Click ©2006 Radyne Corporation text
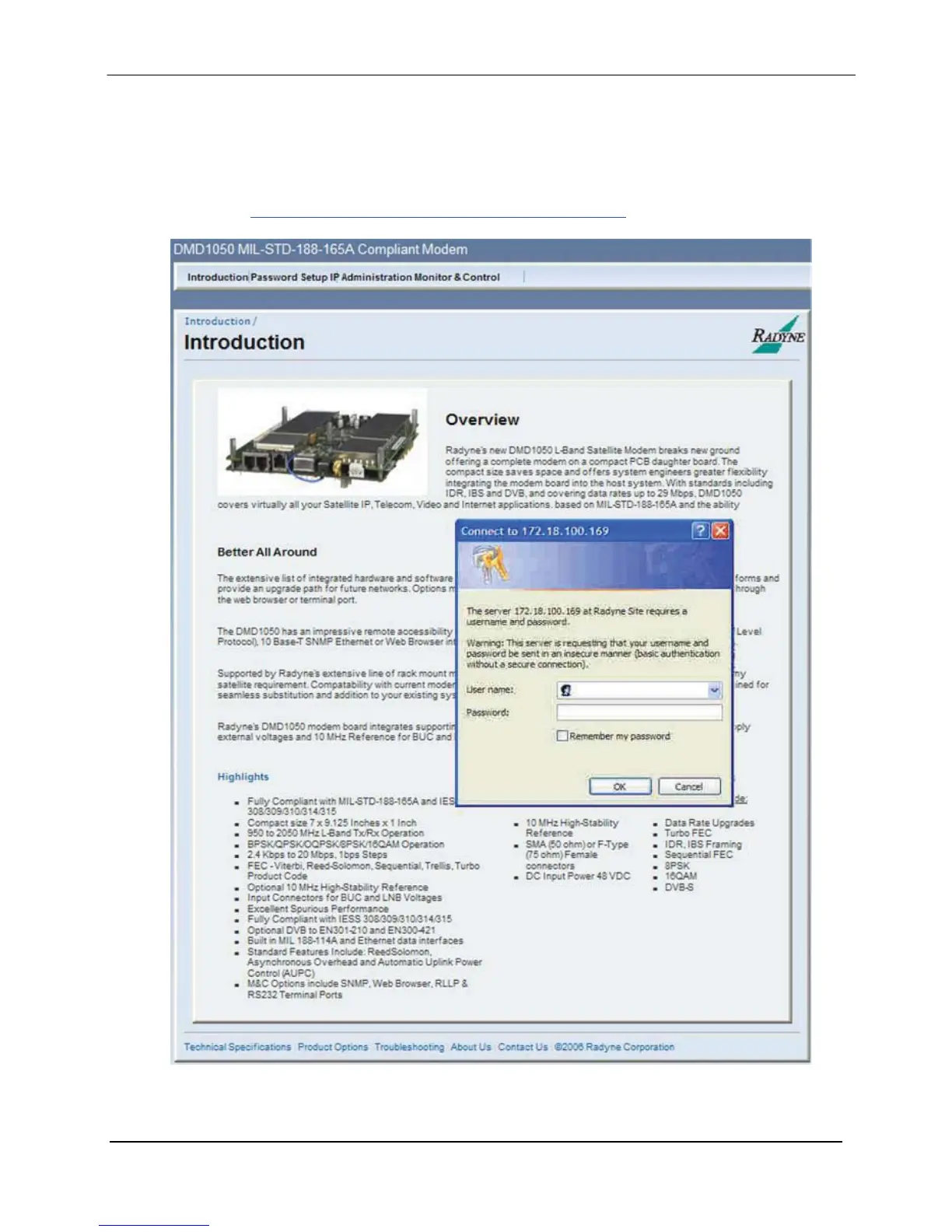The height and width of the screenshot is (1232, 952). point(614,1047)
